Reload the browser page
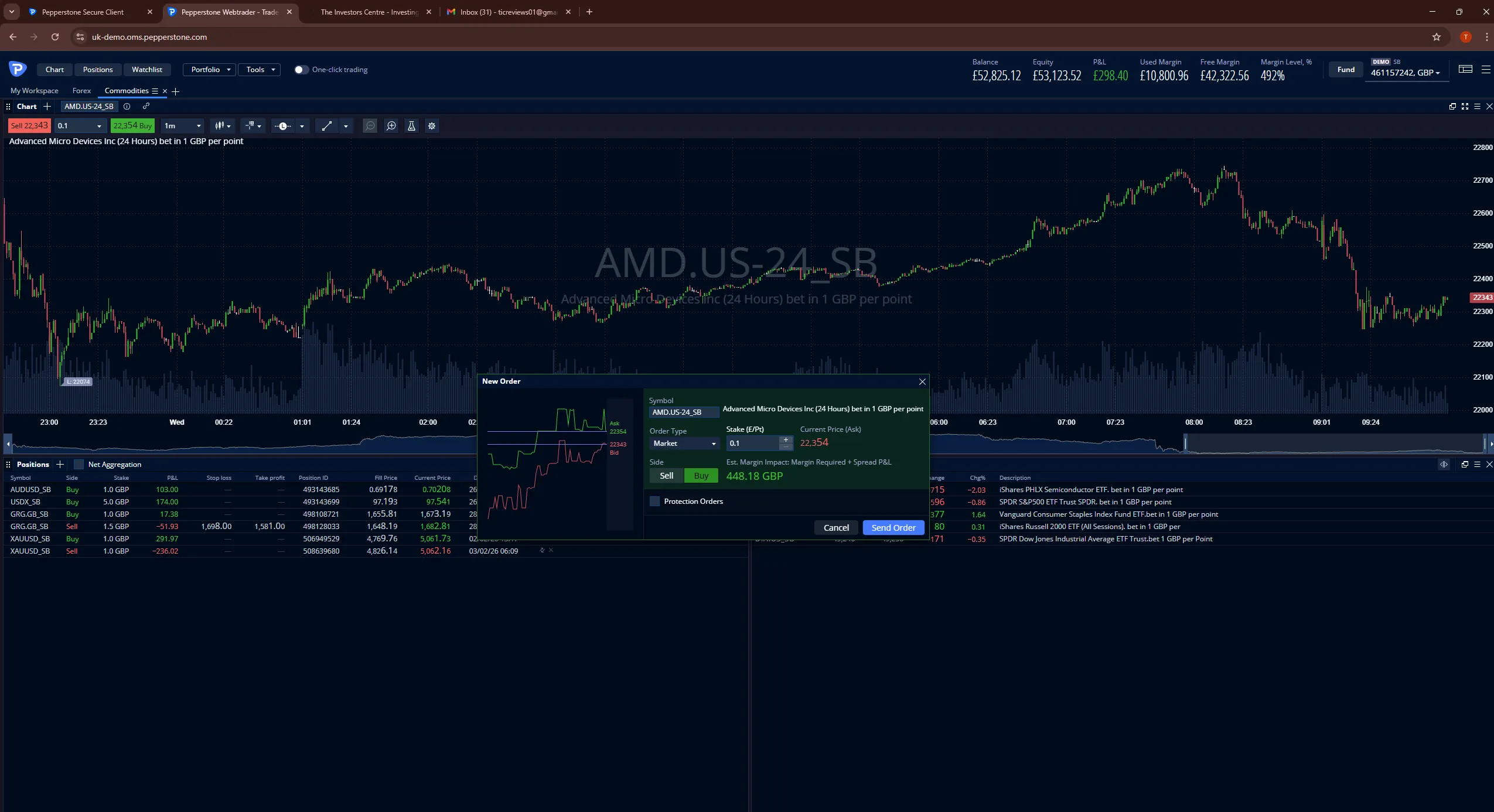1494x812 pixels. (x=55, y=37)
